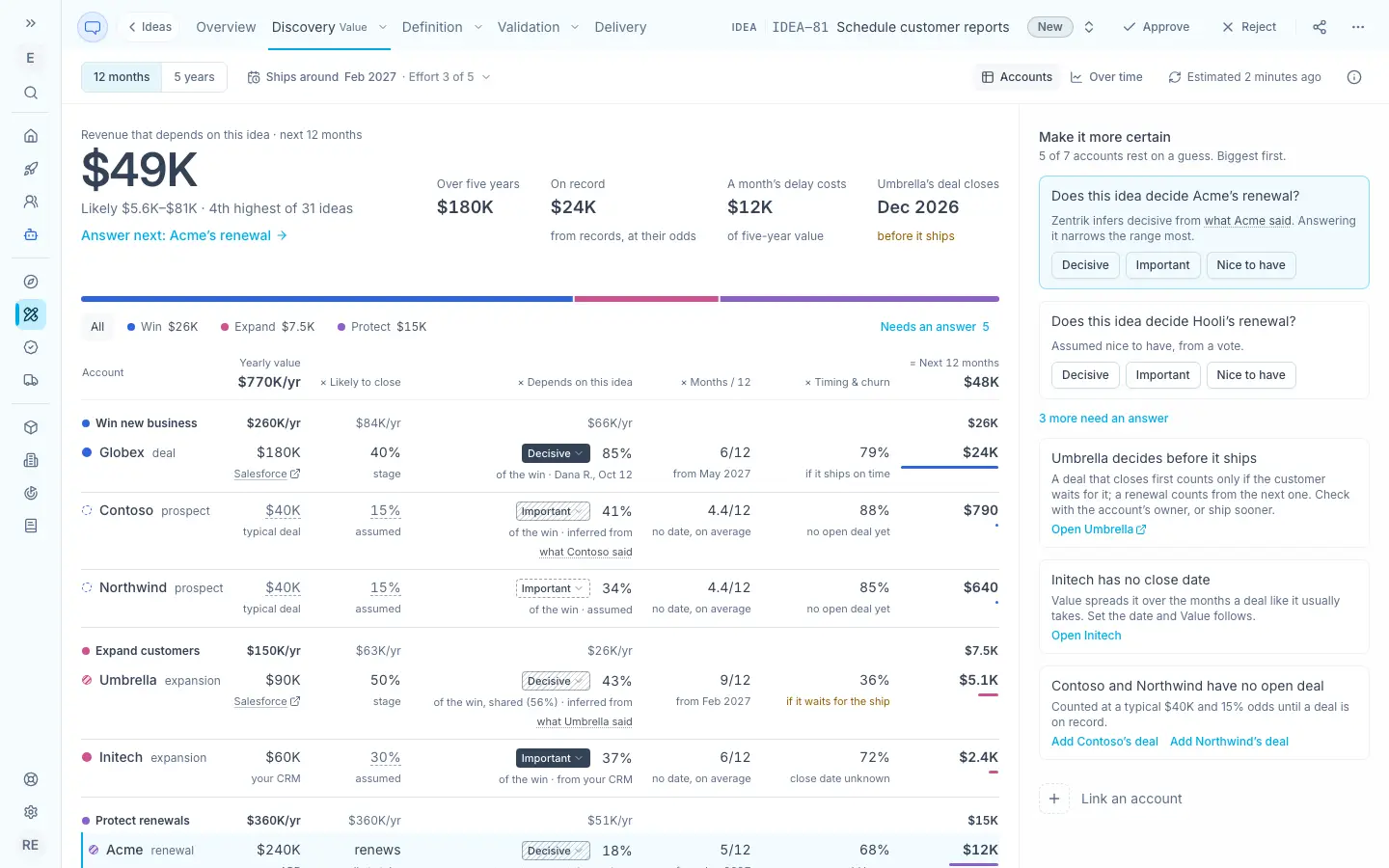Open the Discovery tab dropdown chevron

(383, 27)
